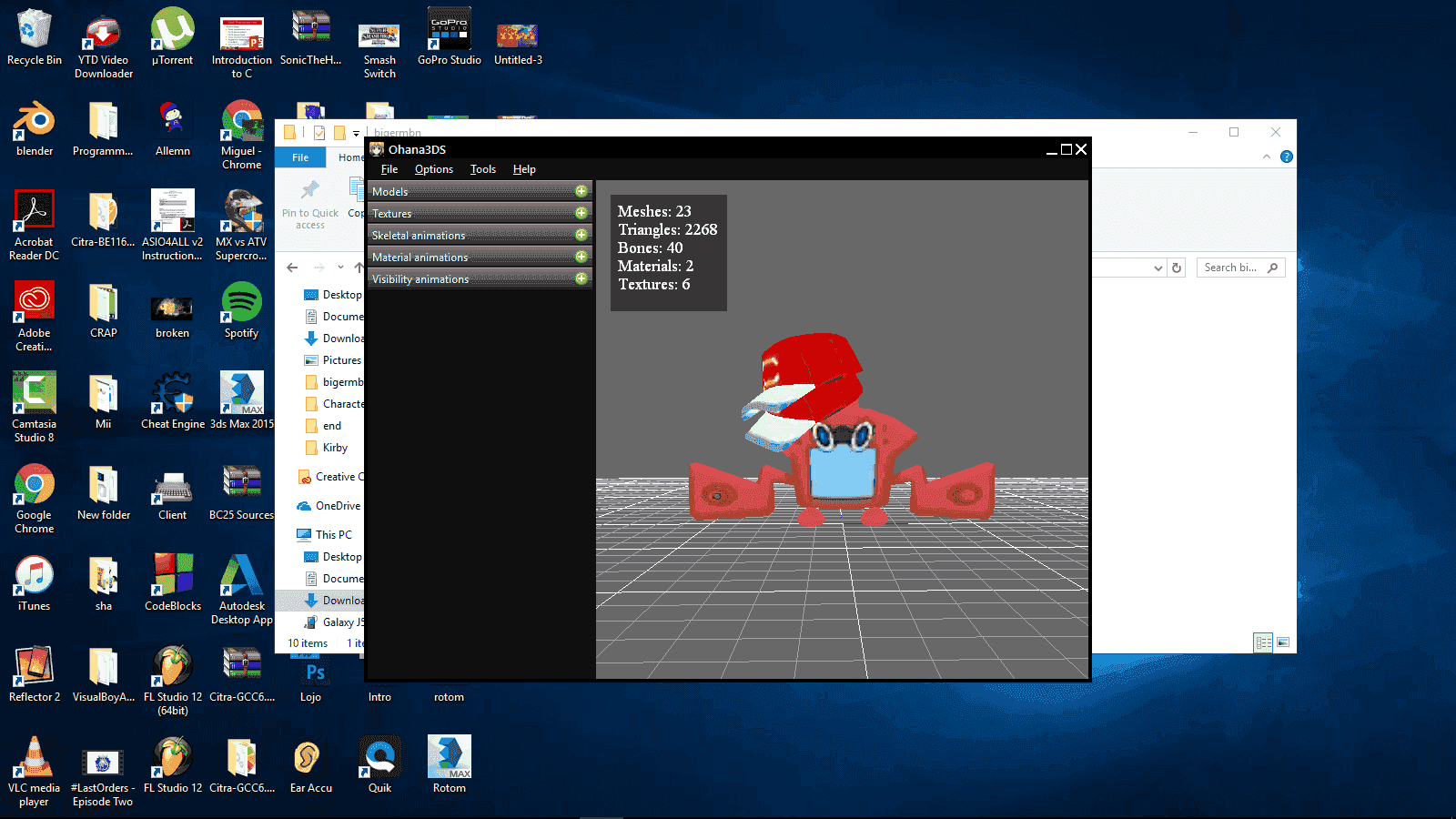
Task: Open the Tools menu in Ohana3DS
Action: [x=483, y=169]
